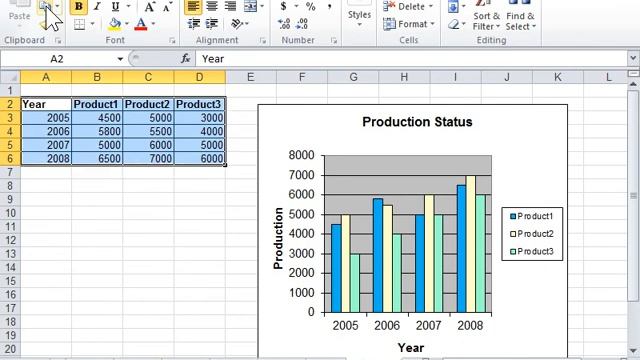
Task: Select row 10 header
Action: [10, 213]
